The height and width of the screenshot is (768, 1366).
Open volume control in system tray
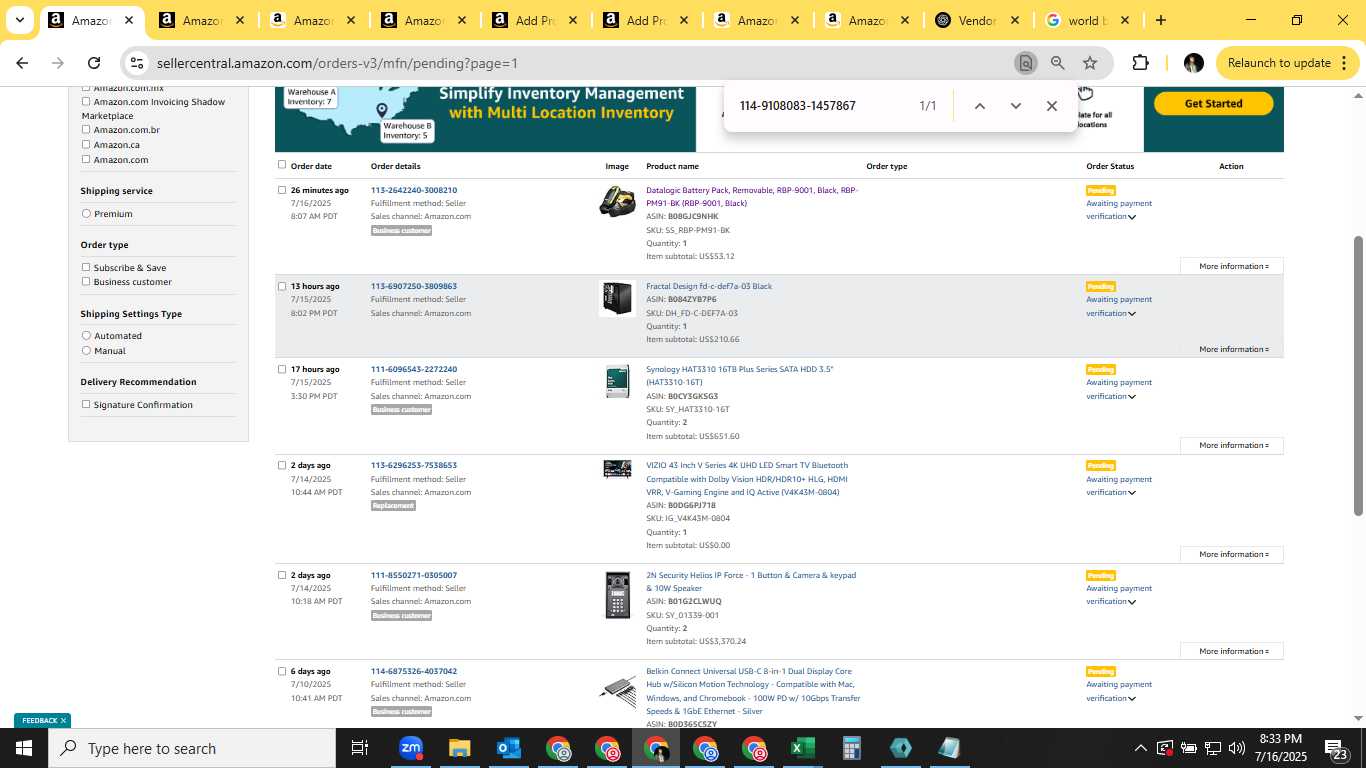pyautogui.click(x=1236, y=748)
